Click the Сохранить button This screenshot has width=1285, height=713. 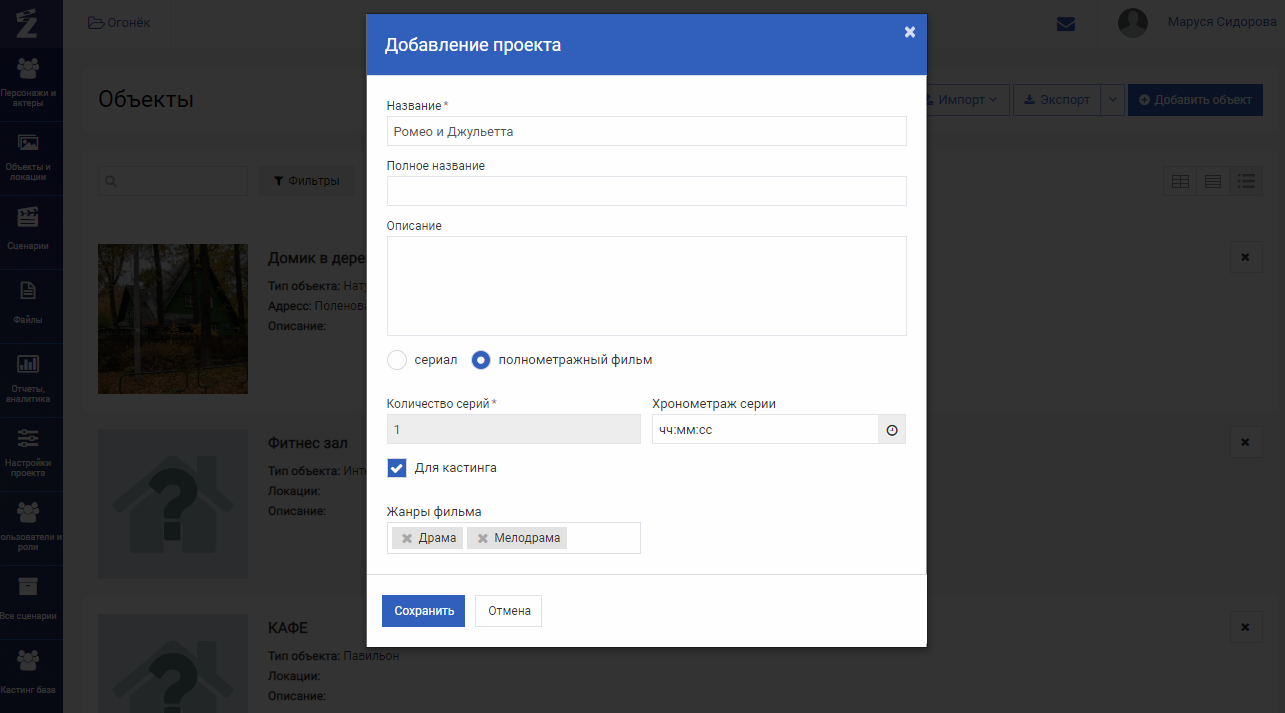tap(423, 611)
